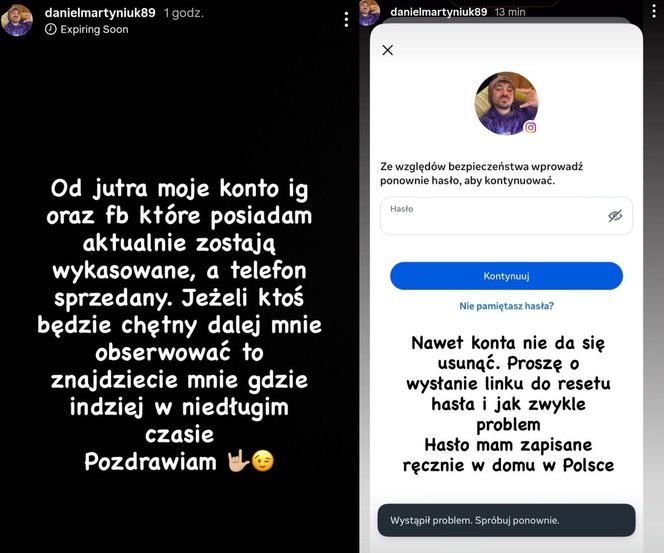Click the winking face emoji
The image size is (664, 553).
coord(263,461)
